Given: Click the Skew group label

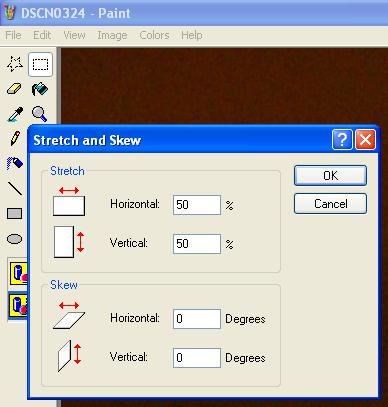Looking at the screenshot, I should click(64, 285).
